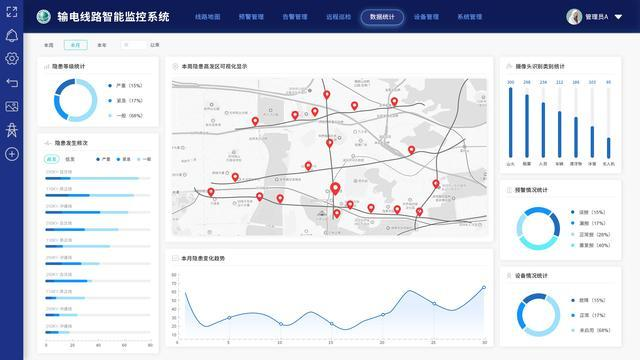The height and width of the screenshot is (360, 640).
Task: Click trend chart data point at day 30
Action: pos(484,288)
